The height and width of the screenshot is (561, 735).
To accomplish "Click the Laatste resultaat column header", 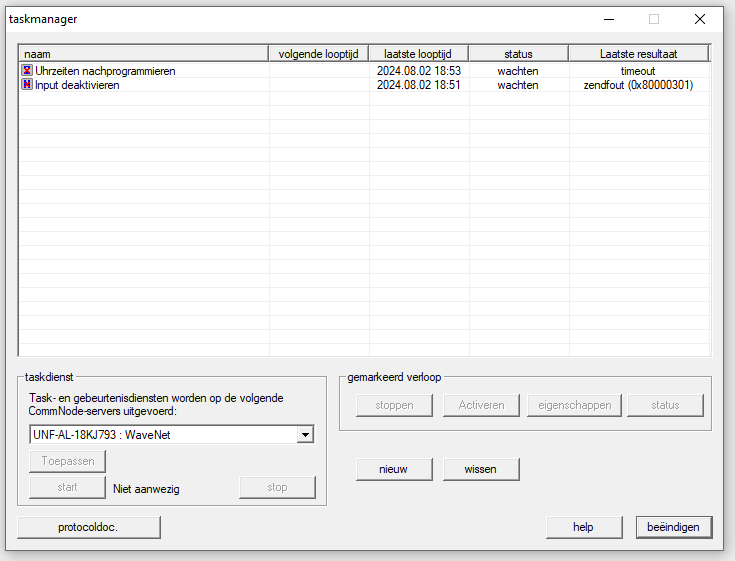I will tap(638, 54).
